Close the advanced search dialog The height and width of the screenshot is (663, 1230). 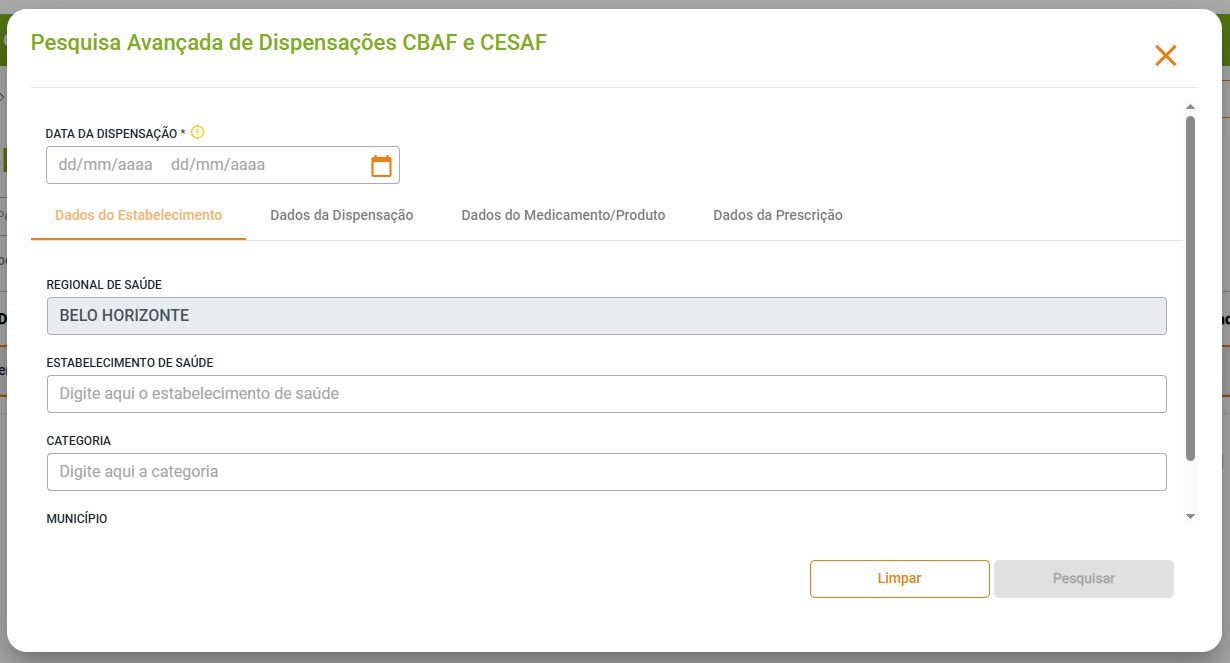pos(1165,56)
